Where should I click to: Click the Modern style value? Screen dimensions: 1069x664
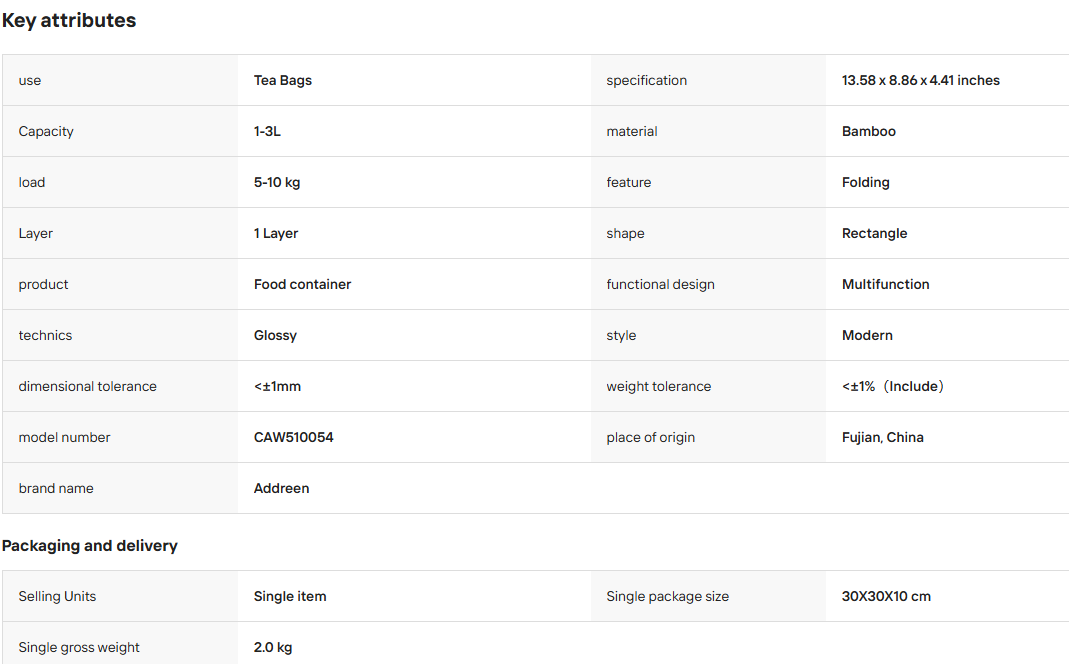(x=867, y=335)
